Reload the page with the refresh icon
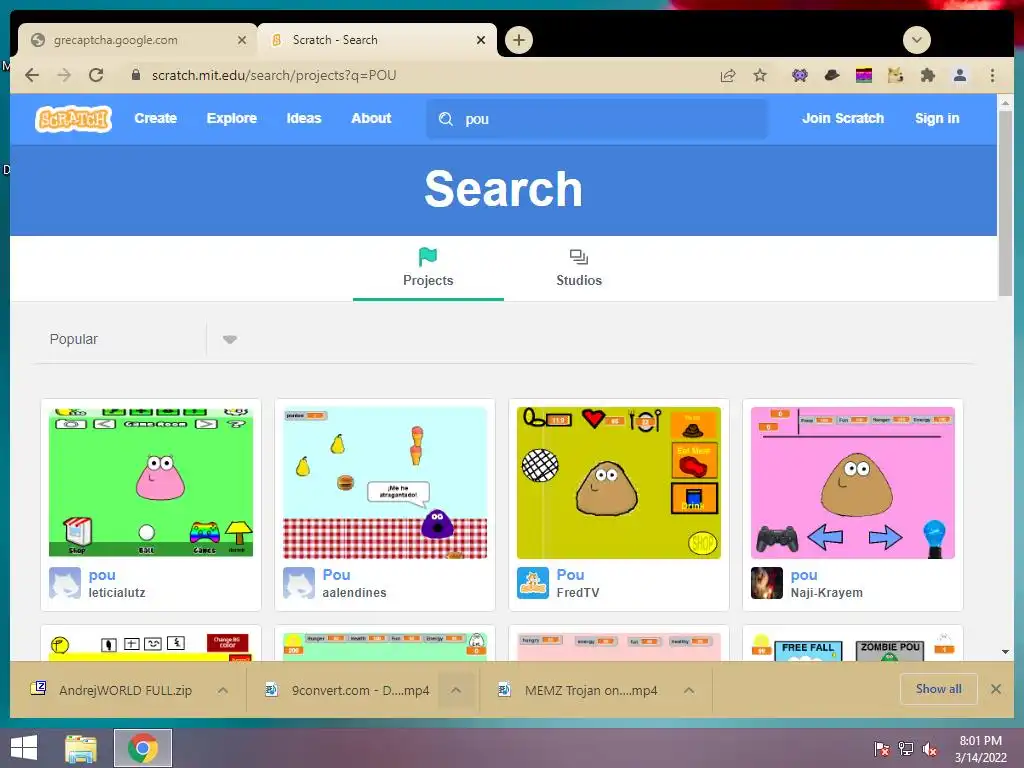Viewport: 1024px width, 768px height. pyautogui.click(x=96, y=75)
